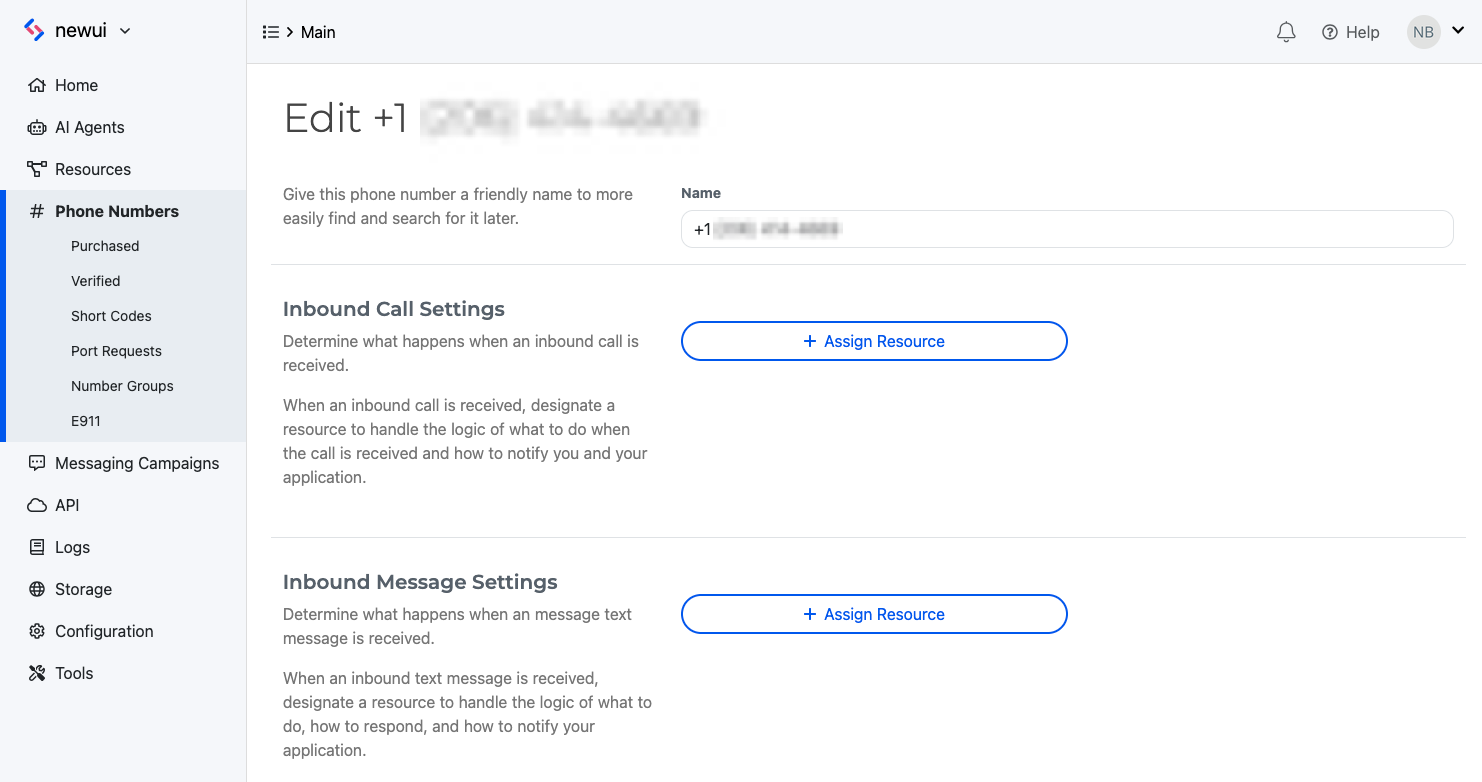Click inside the phone number Name field

pyautogui.click(x=1066, y=229)
